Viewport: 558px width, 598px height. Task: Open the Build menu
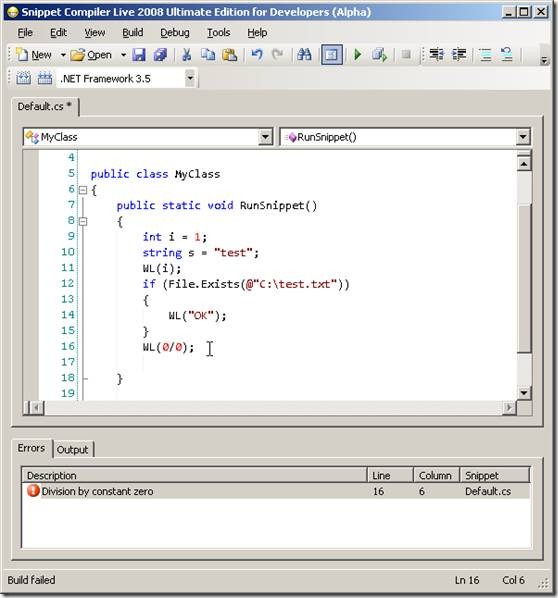click(132, 33)
